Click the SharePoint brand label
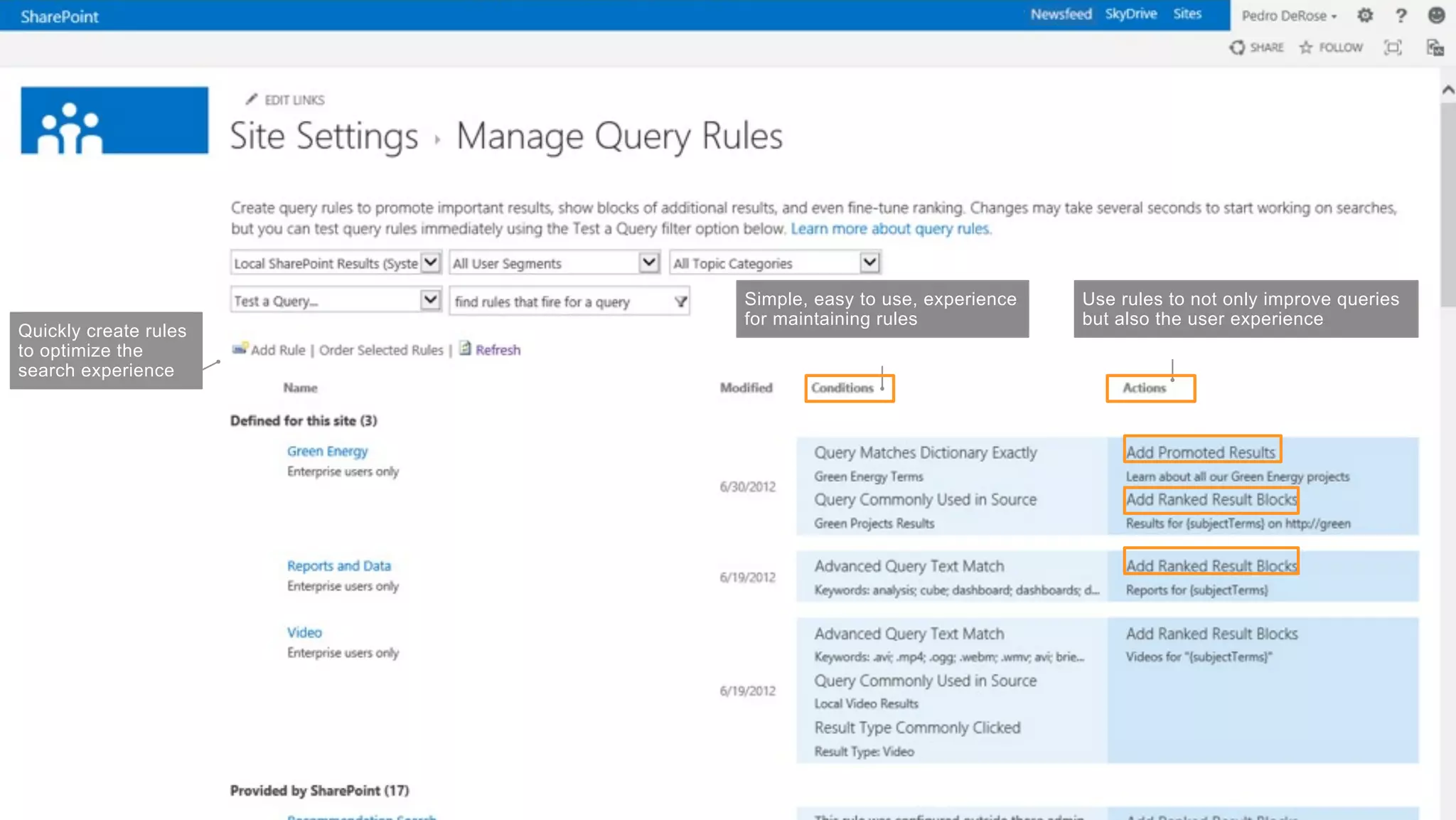The image size is (1456, 820). pos(59,16)
